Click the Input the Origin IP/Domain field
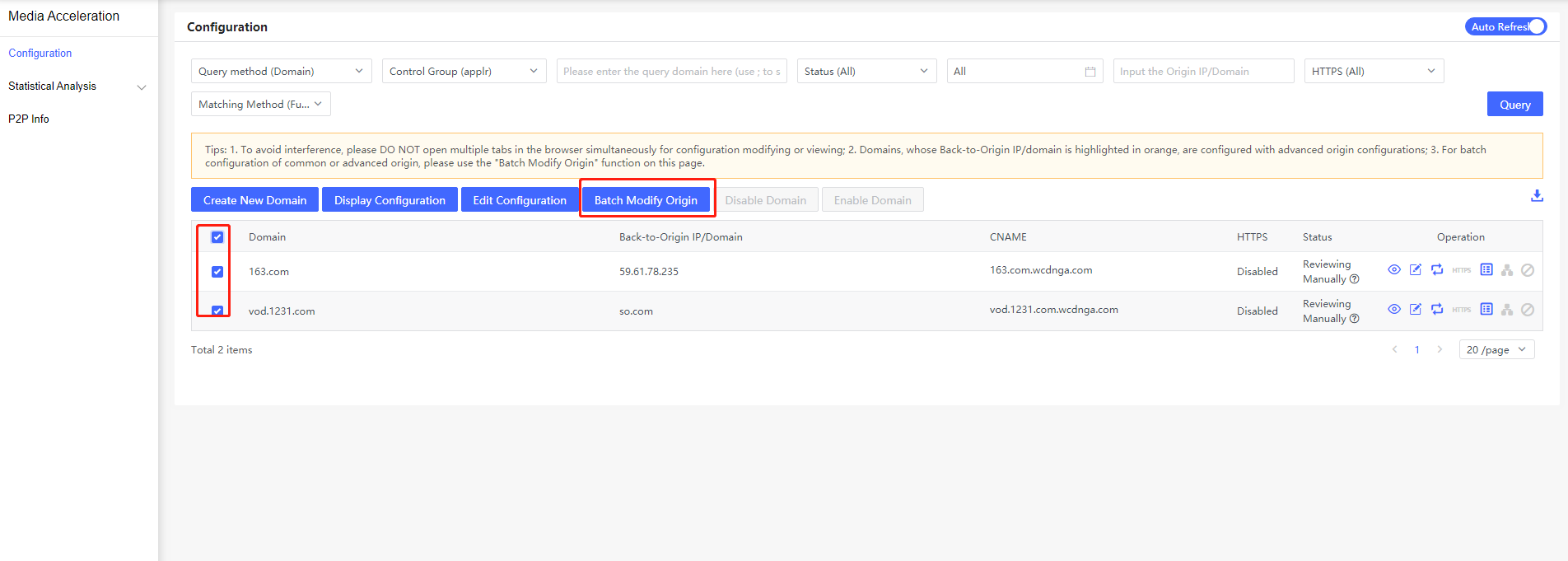The image size is (1568, 561). 1203,72
